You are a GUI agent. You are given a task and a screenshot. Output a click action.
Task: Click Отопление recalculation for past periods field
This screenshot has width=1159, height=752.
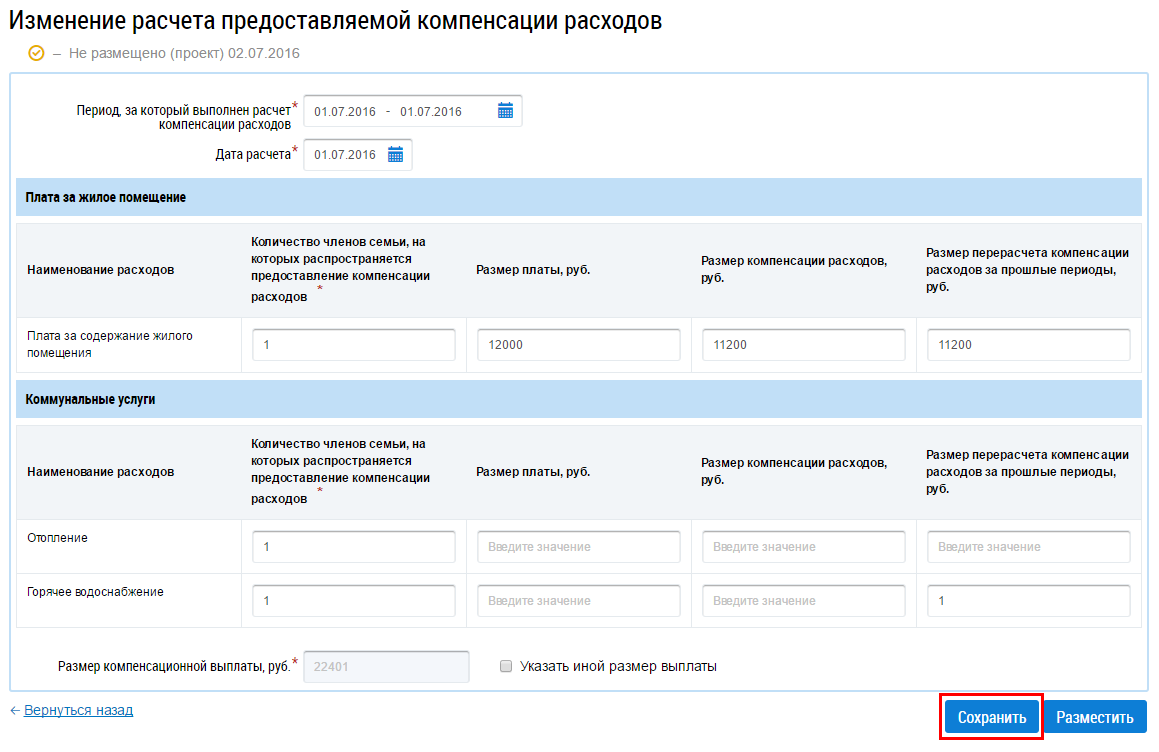(x=1028, y=547)
